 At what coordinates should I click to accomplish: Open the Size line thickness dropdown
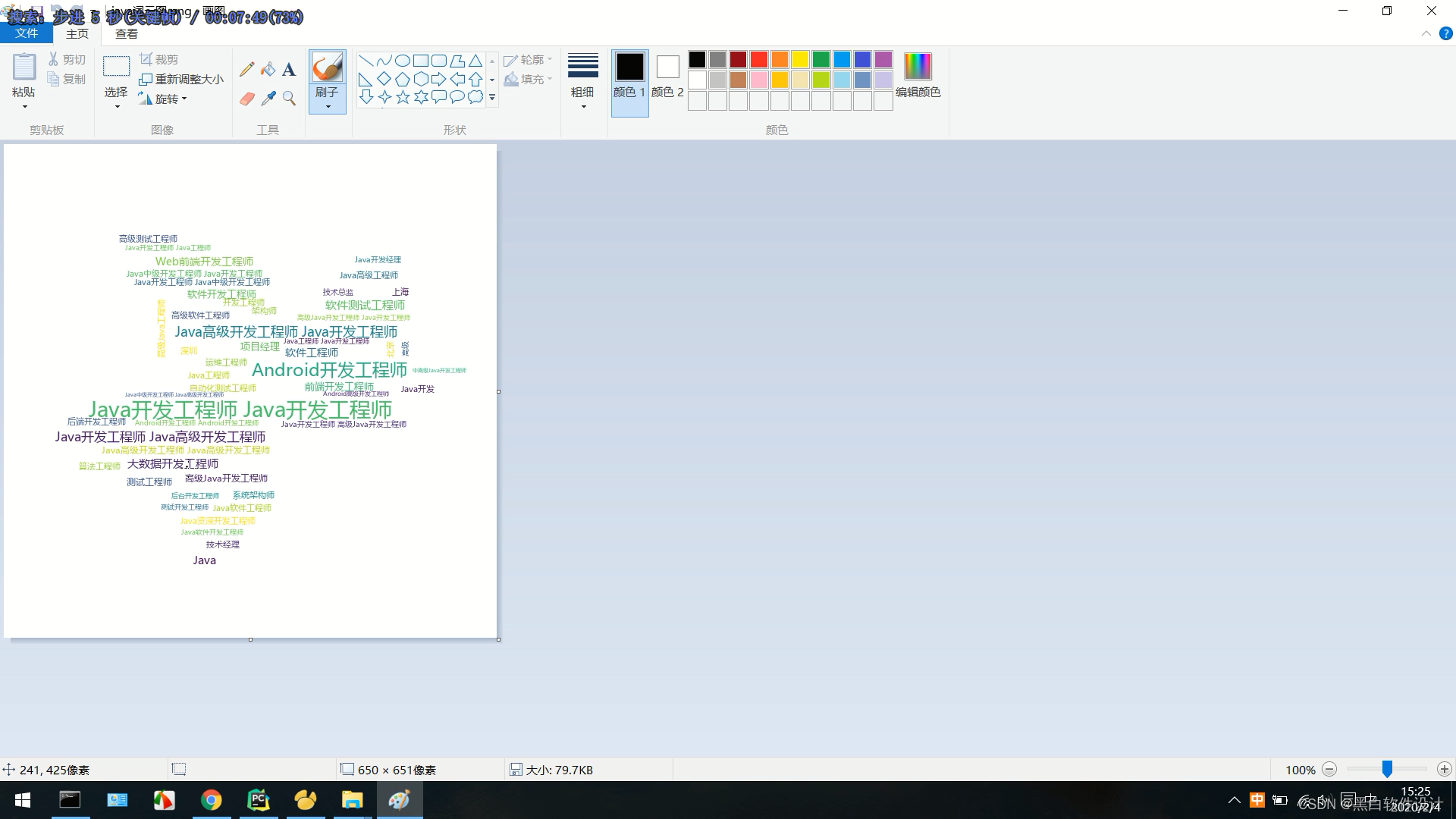(582, 82)
